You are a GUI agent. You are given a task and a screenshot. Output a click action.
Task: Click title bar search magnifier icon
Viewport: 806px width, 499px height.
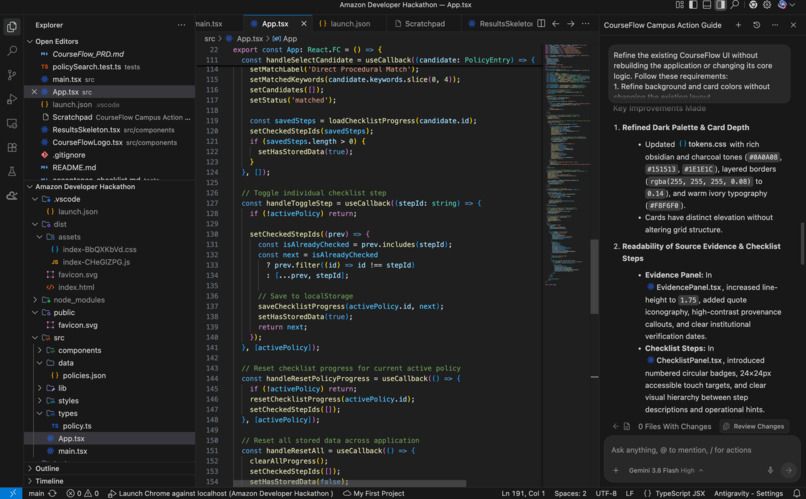[x=735, y=5]
